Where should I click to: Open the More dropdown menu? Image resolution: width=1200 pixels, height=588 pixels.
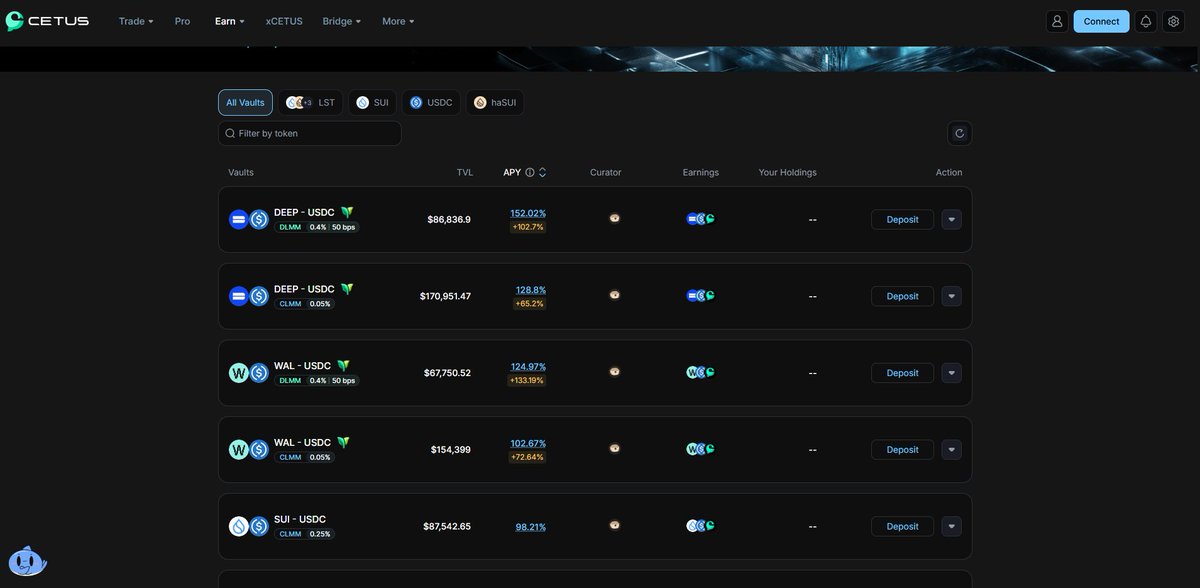[x=398, y=21]
